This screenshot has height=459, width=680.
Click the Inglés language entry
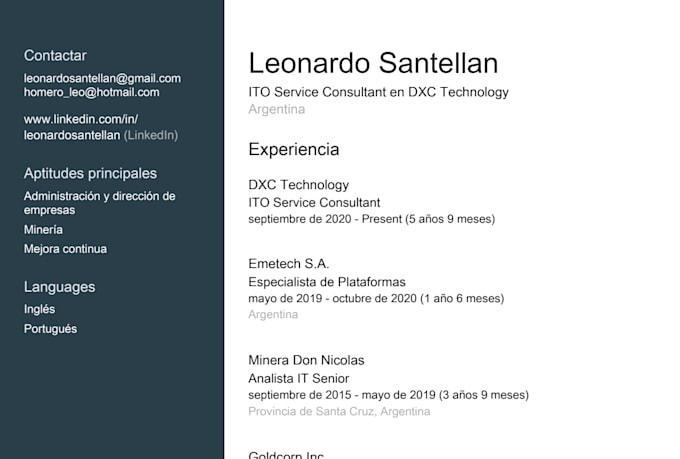point(39,309)
